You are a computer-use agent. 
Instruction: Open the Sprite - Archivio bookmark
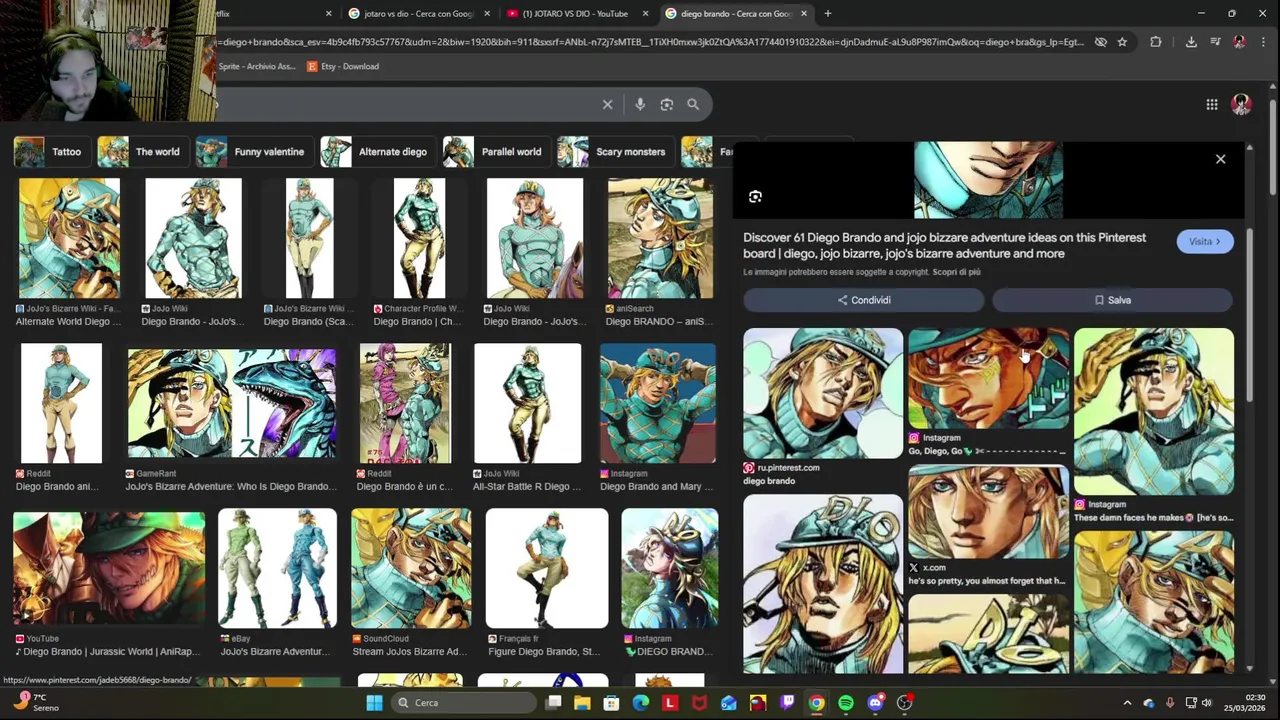coord(256,66)
